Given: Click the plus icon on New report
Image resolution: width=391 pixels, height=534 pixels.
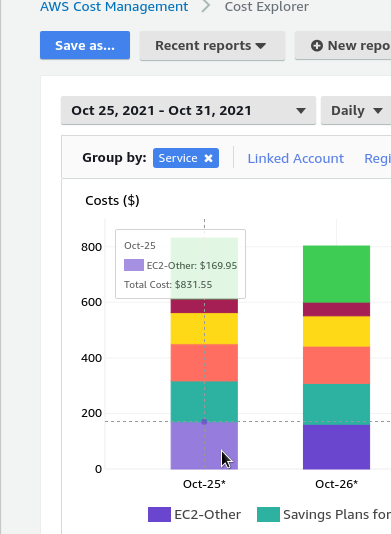Looking at the screenshot, I should 317,46.
